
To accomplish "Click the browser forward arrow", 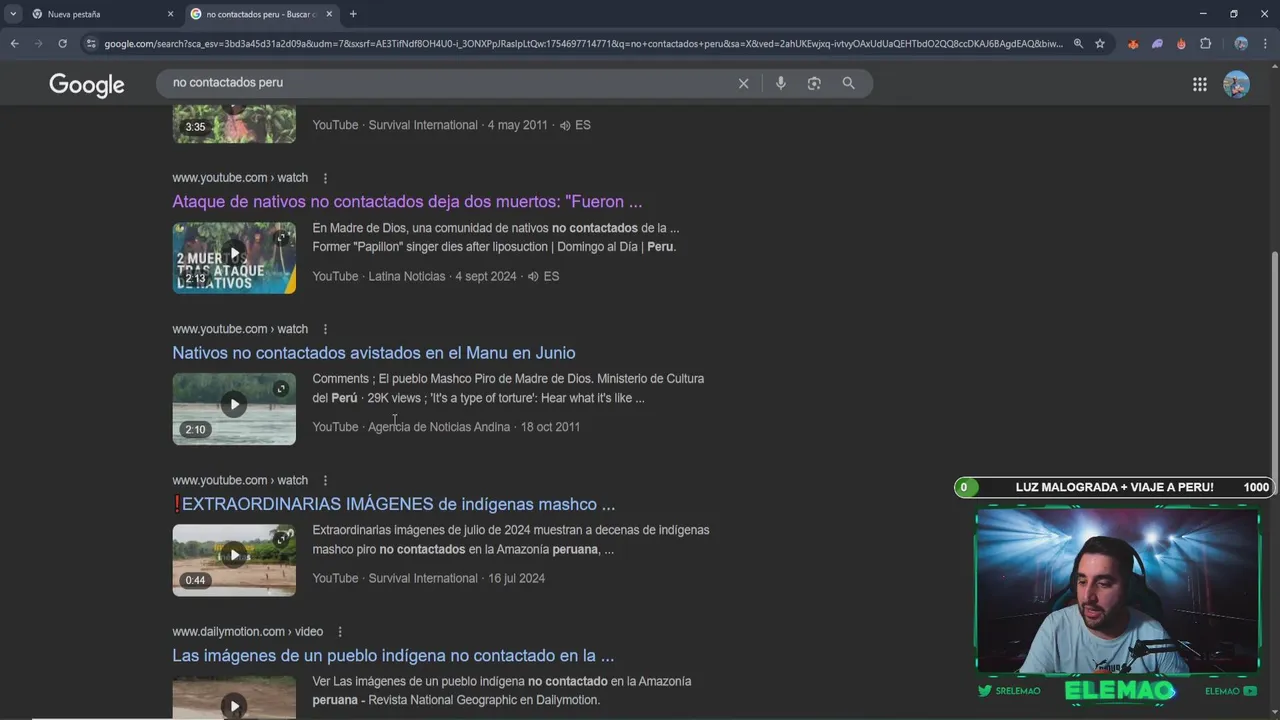I will [x=38, y=44].
